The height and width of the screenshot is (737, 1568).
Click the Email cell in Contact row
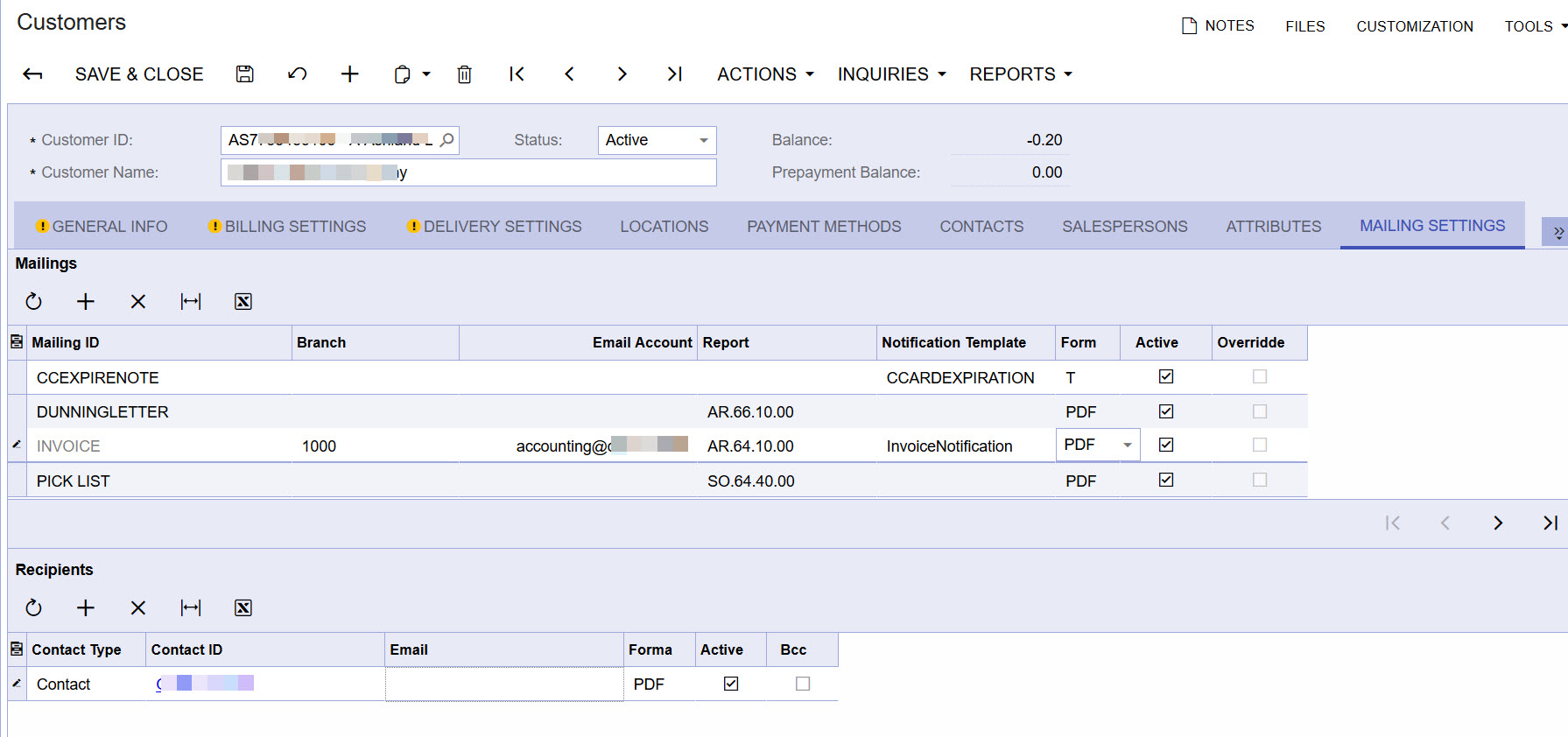[x=504, y=684]
